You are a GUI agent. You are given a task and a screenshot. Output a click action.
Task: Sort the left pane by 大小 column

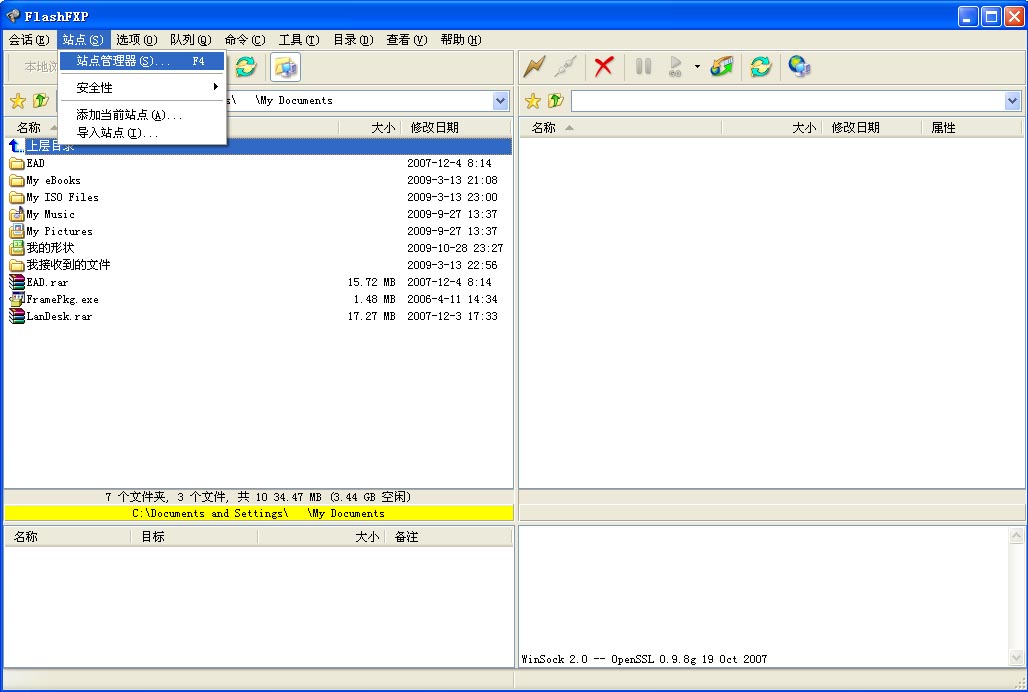[370, 127]
